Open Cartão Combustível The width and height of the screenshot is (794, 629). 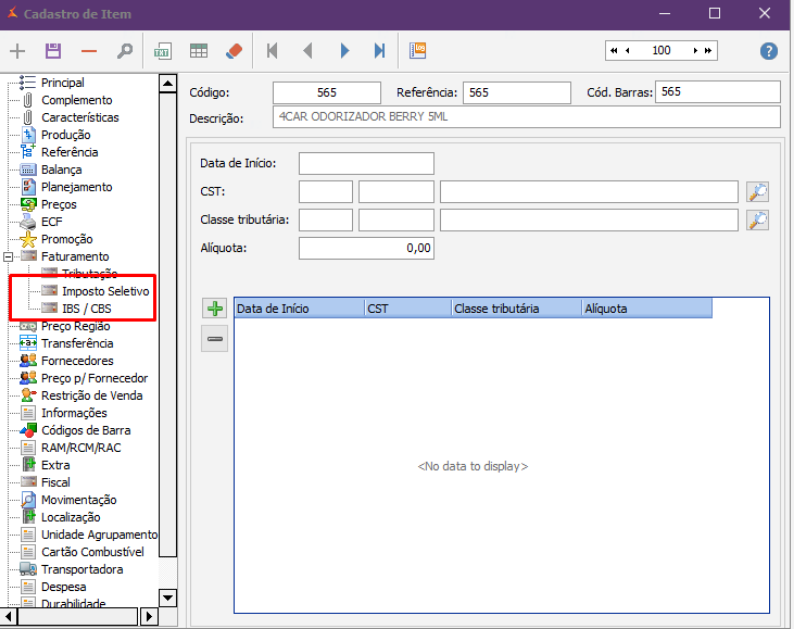coord(93,552)
